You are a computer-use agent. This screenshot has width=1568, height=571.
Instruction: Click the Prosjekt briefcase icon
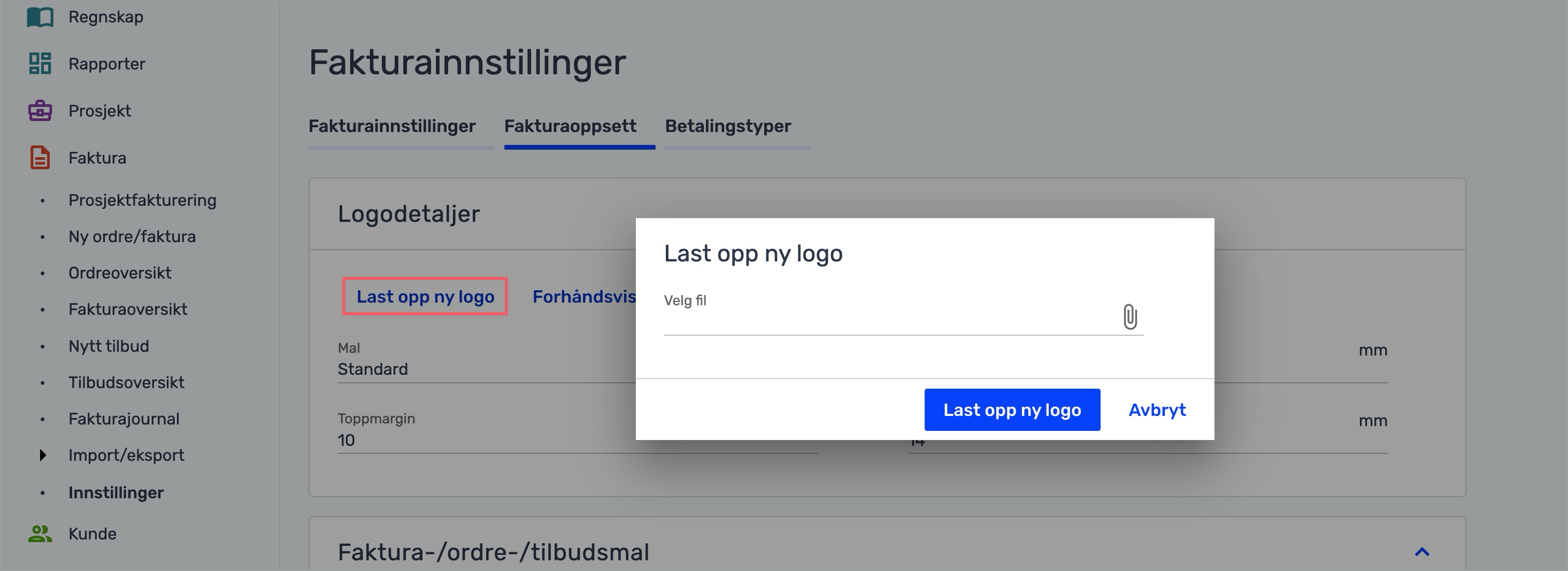(x=40, y=111)
